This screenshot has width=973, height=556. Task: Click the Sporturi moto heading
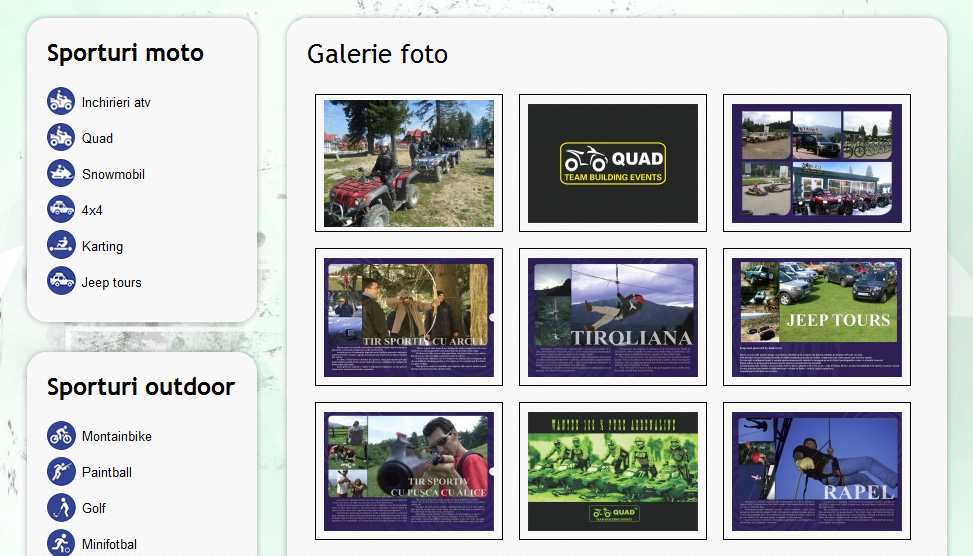click(x=125, y=53)
